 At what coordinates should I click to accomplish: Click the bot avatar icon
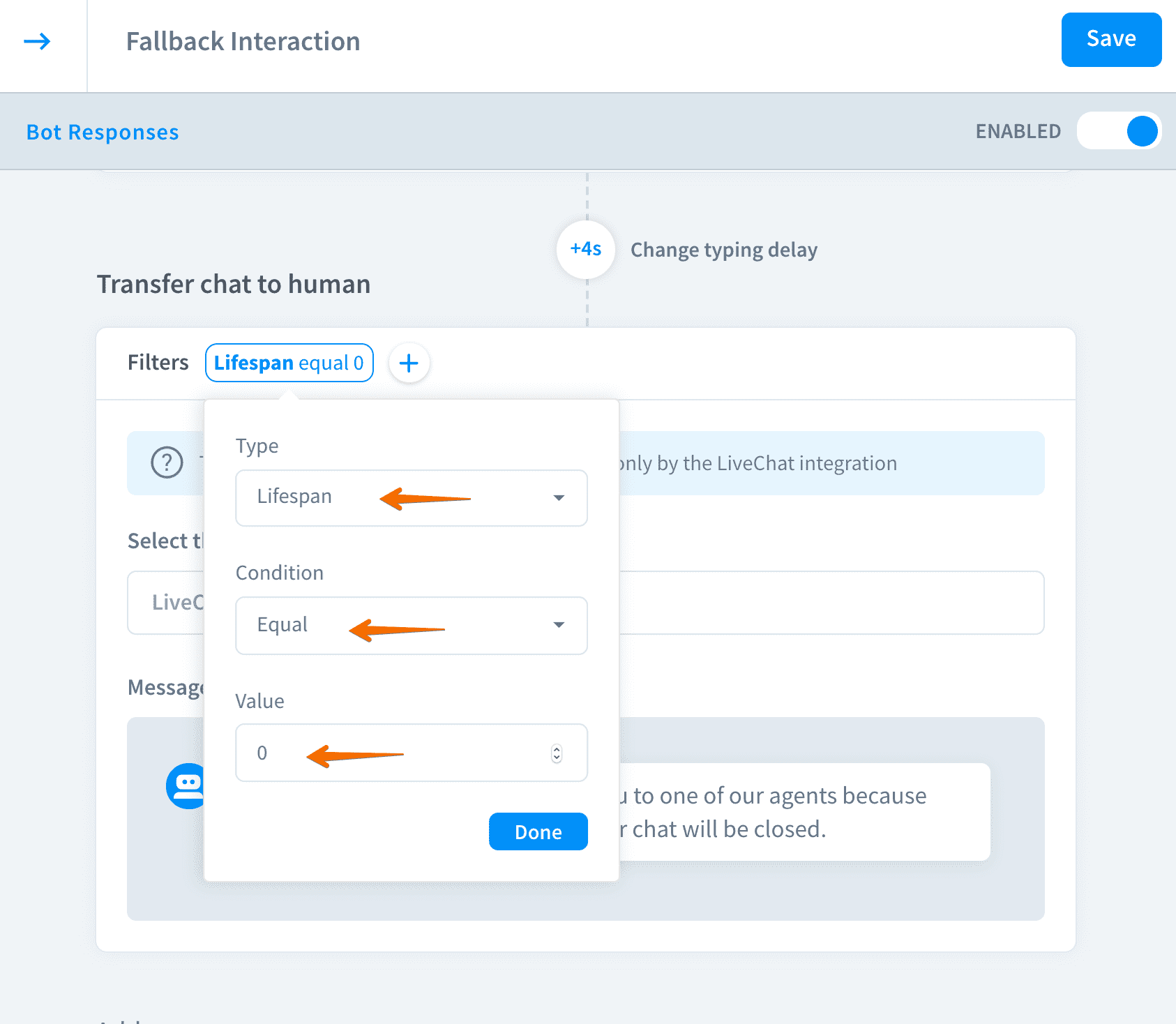[x=186, y=786]
